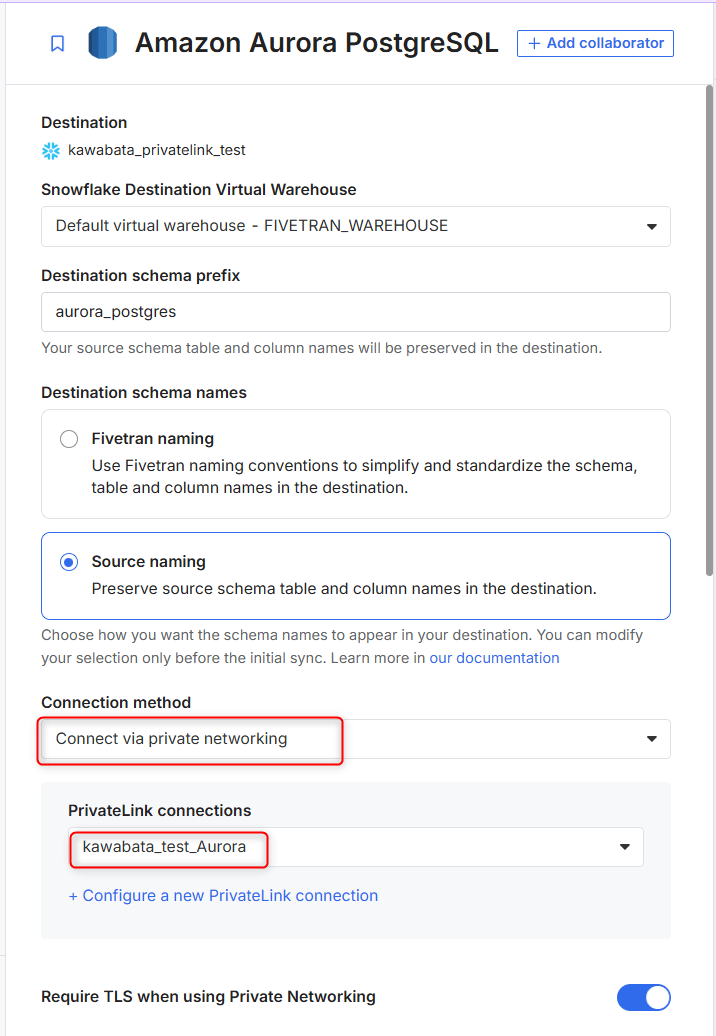Click the bookmark icon beside the title

(57, 44)
